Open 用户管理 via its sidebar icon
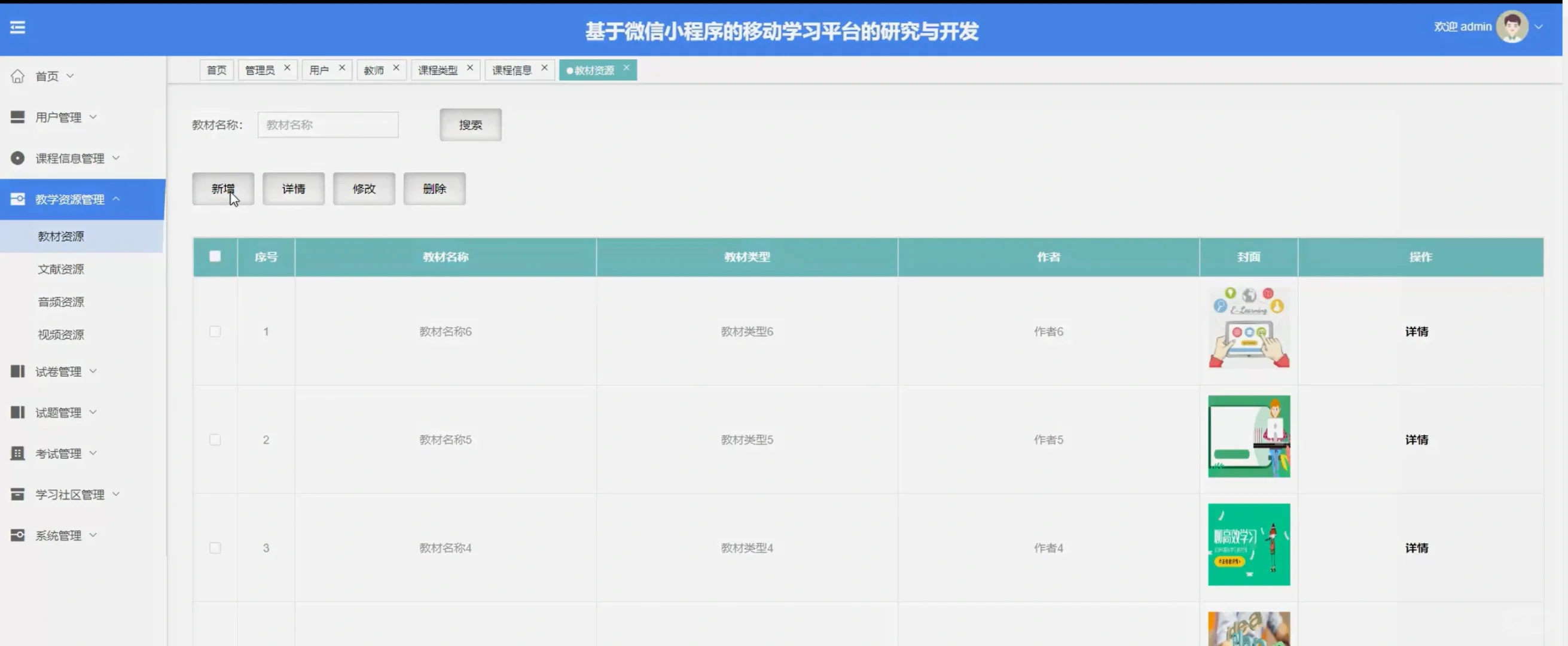 click(x=17, y=116)
